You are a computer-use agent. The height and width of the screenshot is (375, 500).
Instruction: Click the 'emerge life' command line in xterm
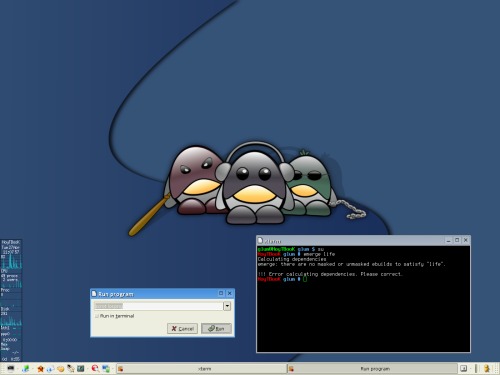296,254
